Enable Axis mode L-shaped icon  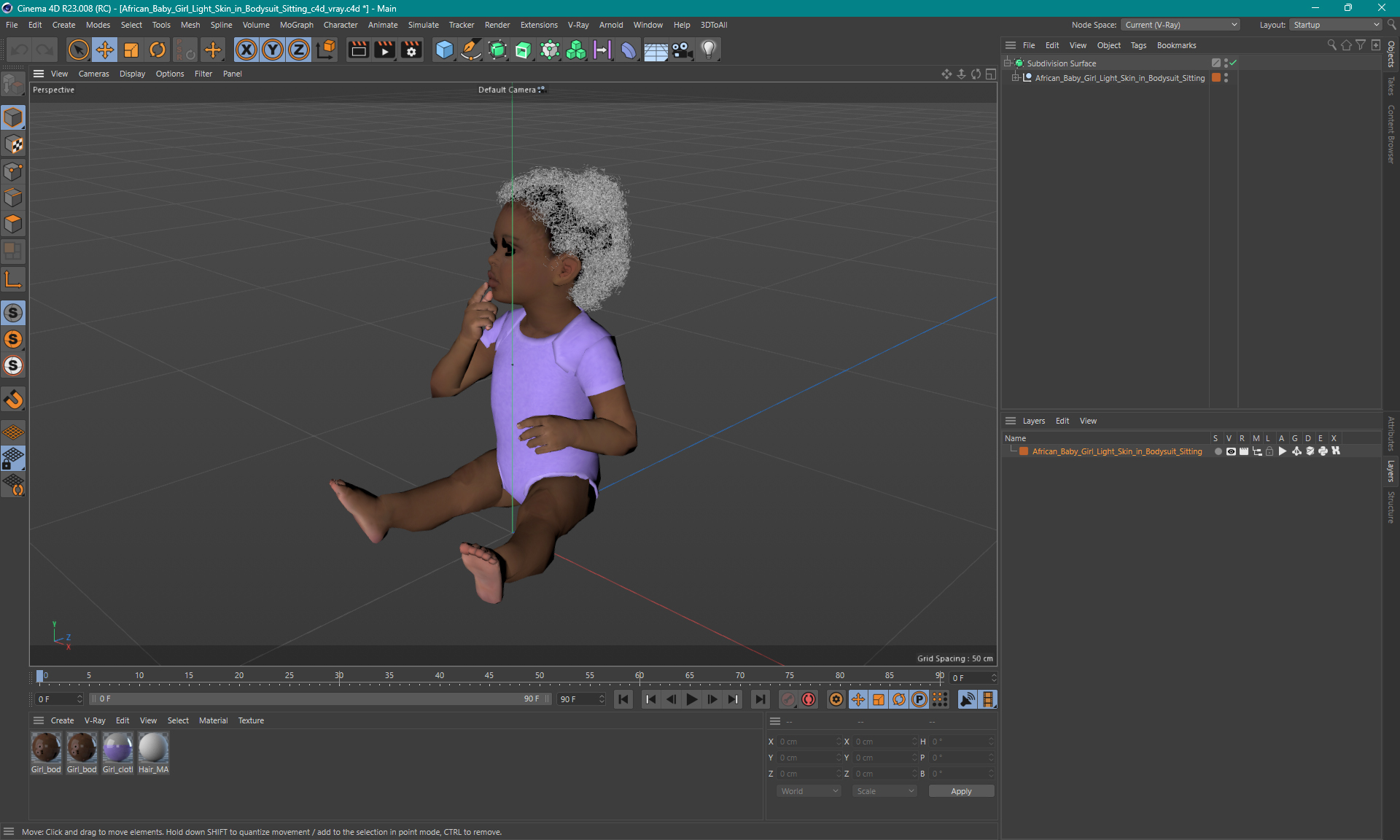[x=13, y=279]
